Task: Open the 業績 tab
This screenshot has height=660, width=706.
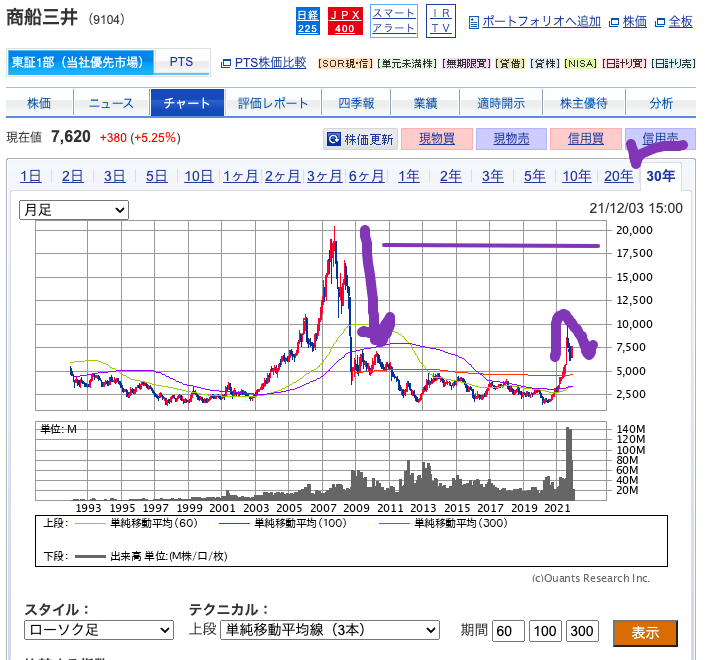Action: click(x=425, y=103)
